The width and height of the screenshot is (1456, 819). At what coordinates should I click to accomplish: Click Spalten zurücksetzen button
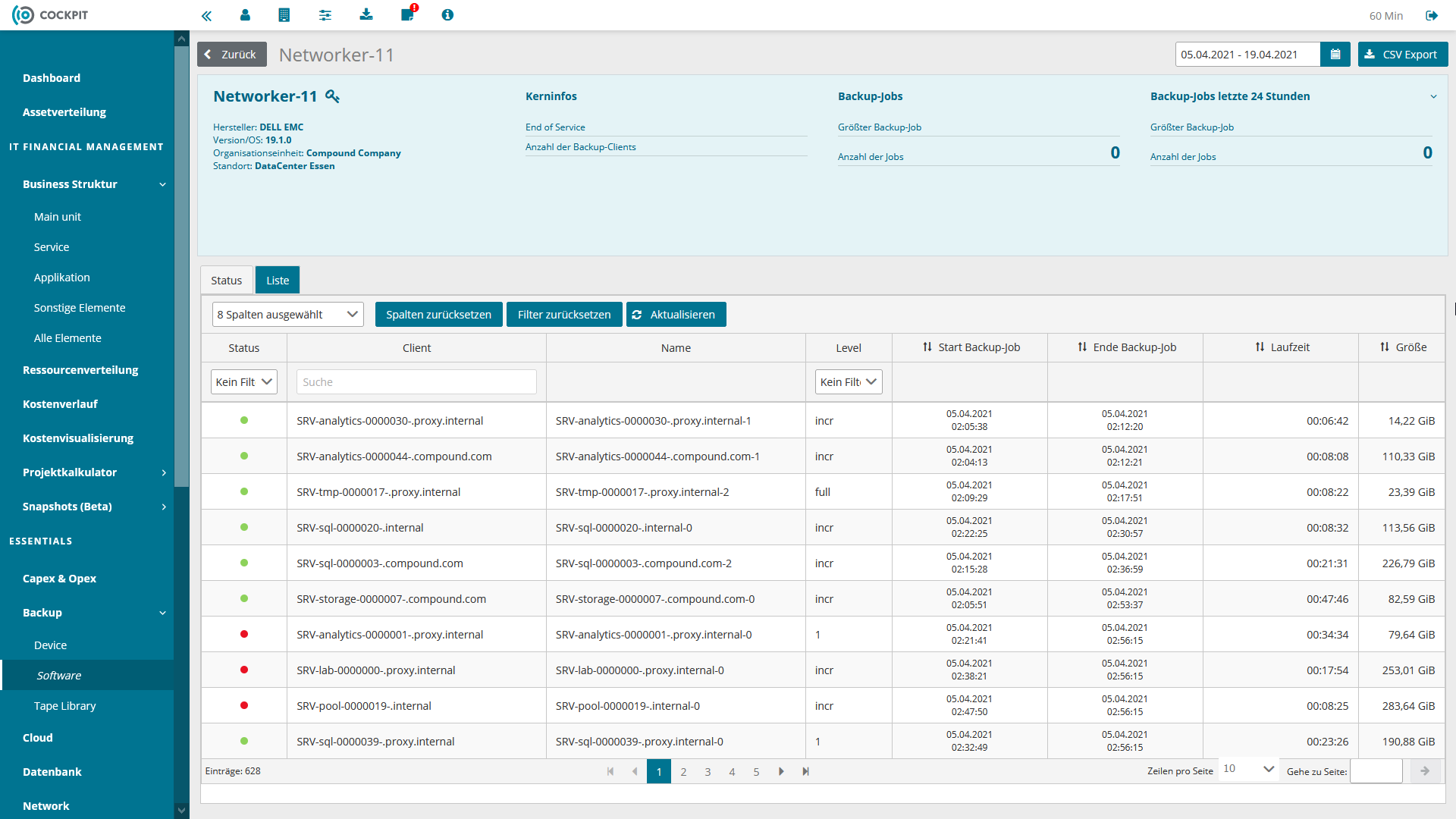click(x=438, y=315)
